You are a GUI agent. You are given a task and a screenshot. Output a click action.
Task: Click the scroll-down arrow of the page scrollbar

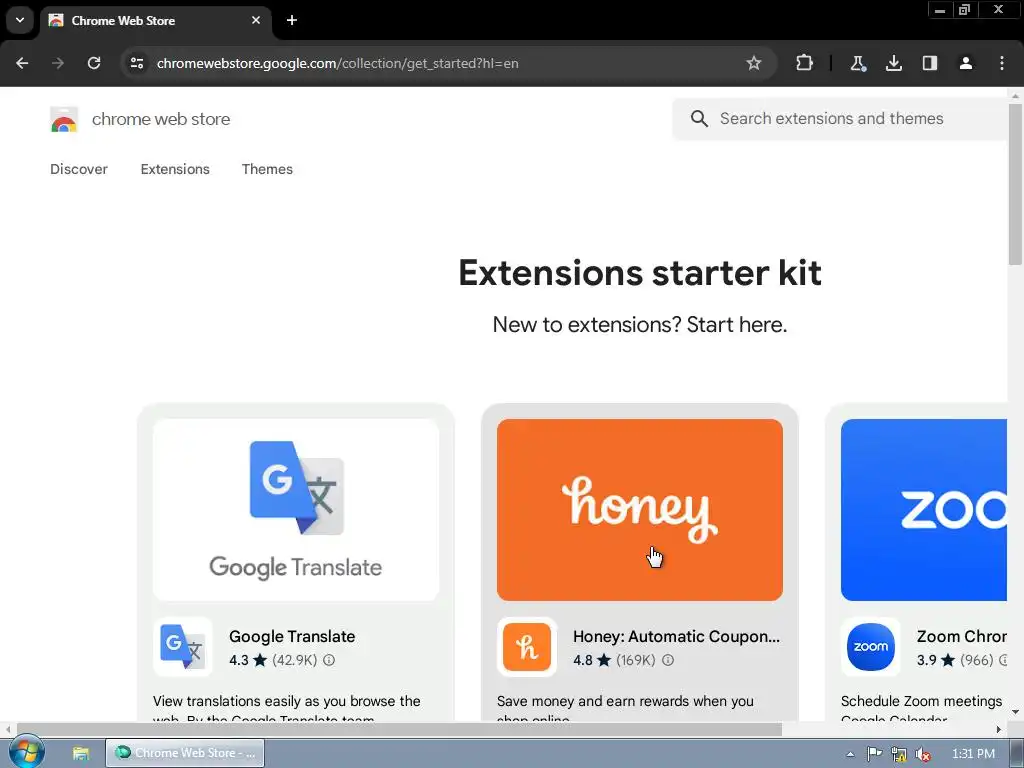point(1015,712)
